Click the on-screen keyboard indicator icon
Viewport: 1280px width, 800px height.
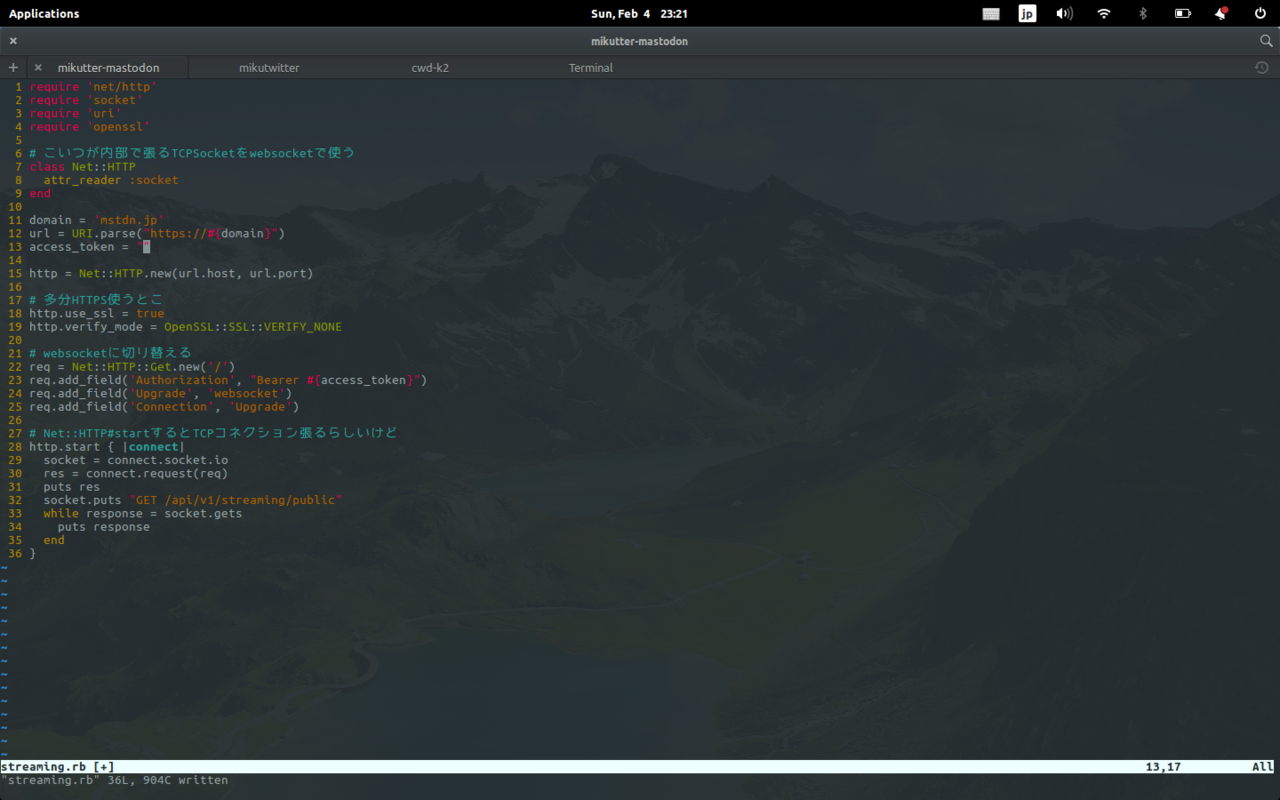point(991,14)
